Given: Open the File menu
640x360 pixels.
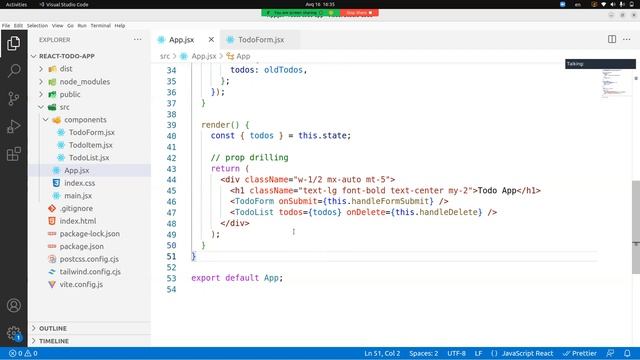Looking at the screenshot, I should 6,25.
